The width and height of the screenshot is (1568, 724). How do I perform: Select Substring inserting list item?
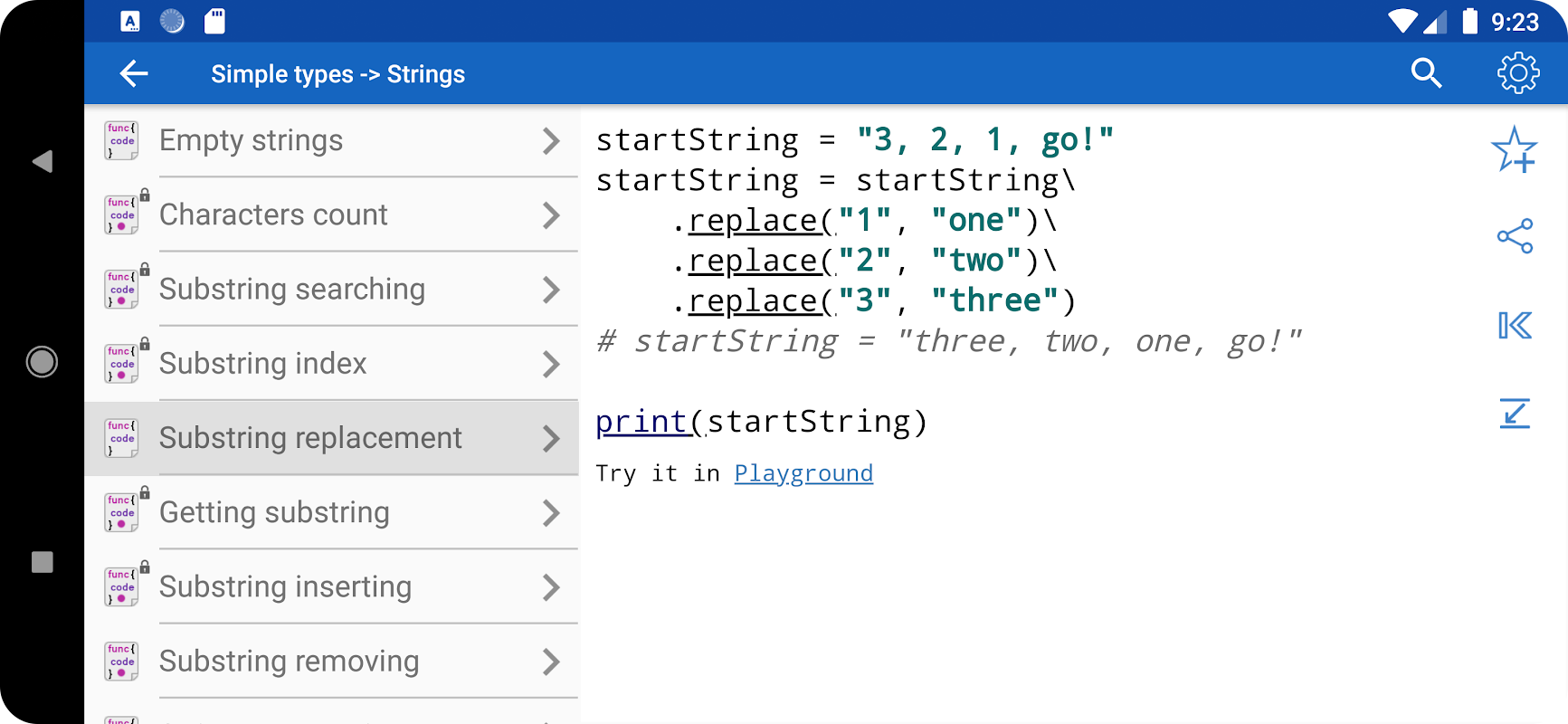[285, 587]
